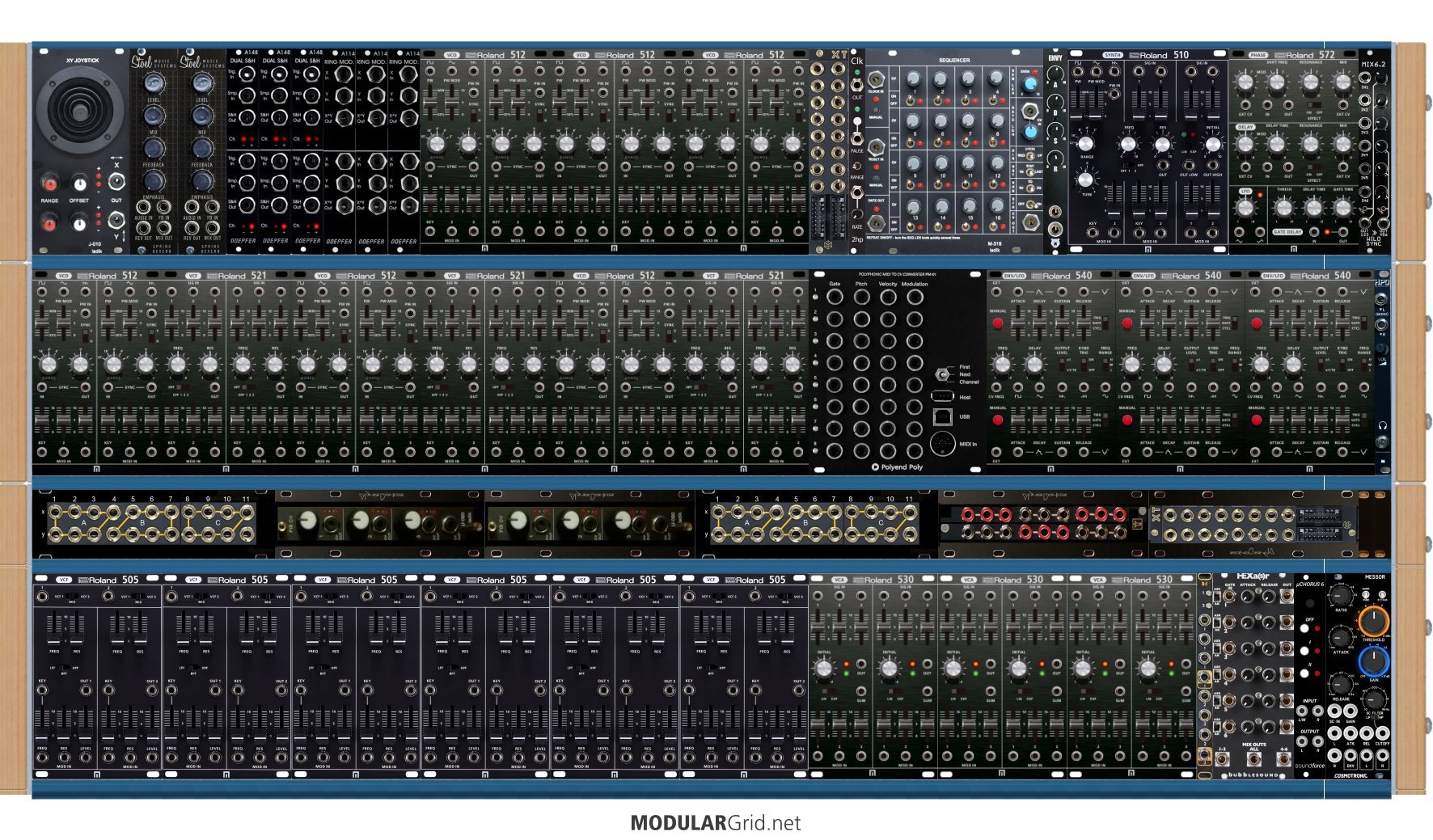
Task: Click the FREQ knob on Roland 510
Action: pyautogui.click(x=1128, y=145)
